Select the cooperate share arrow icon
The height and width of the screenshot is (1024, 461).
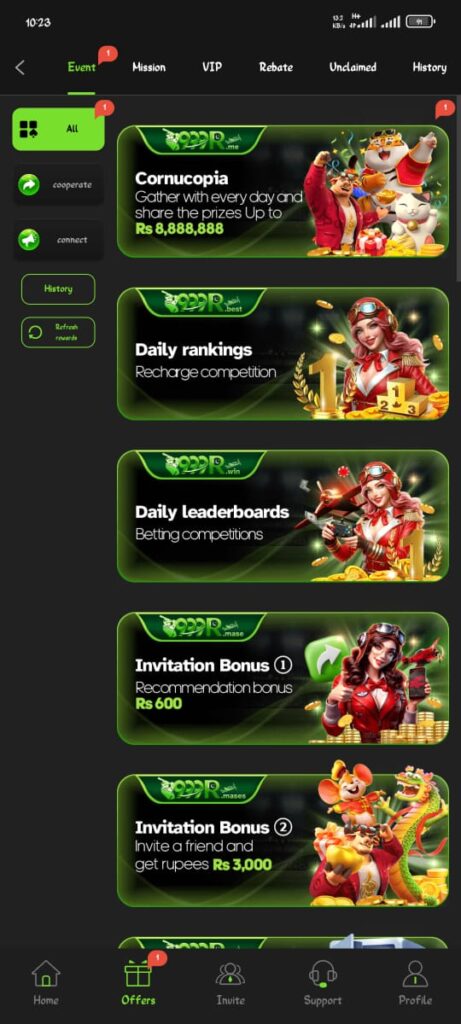[29, 185]
